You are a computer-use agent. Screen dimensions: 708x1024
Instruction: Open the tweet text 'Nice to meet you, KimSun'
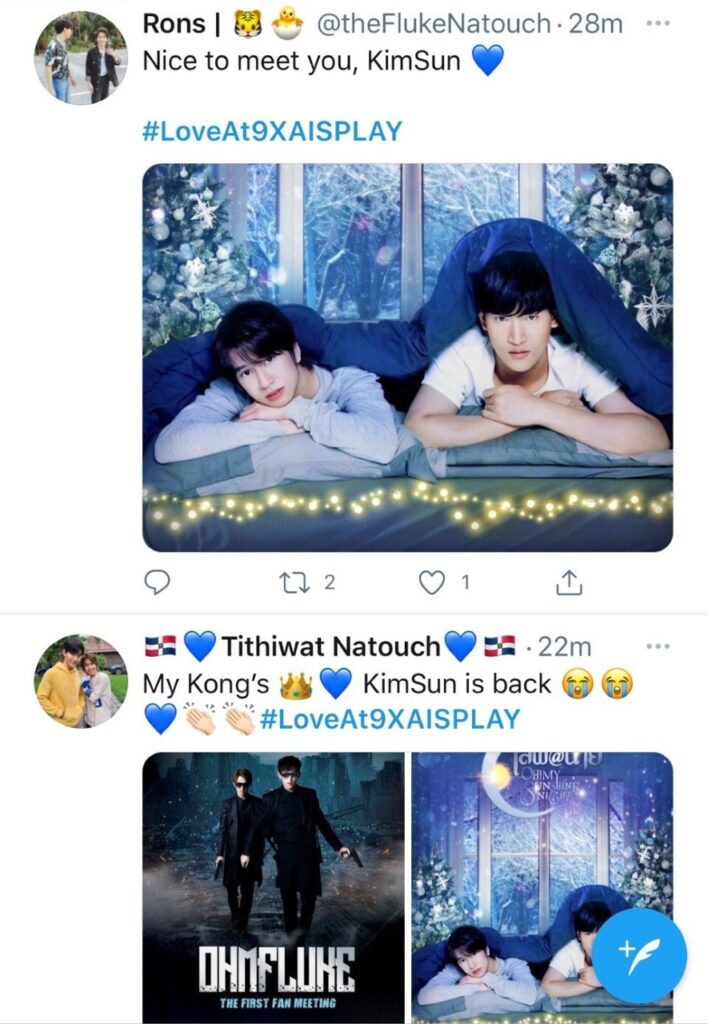click(302, 61)
